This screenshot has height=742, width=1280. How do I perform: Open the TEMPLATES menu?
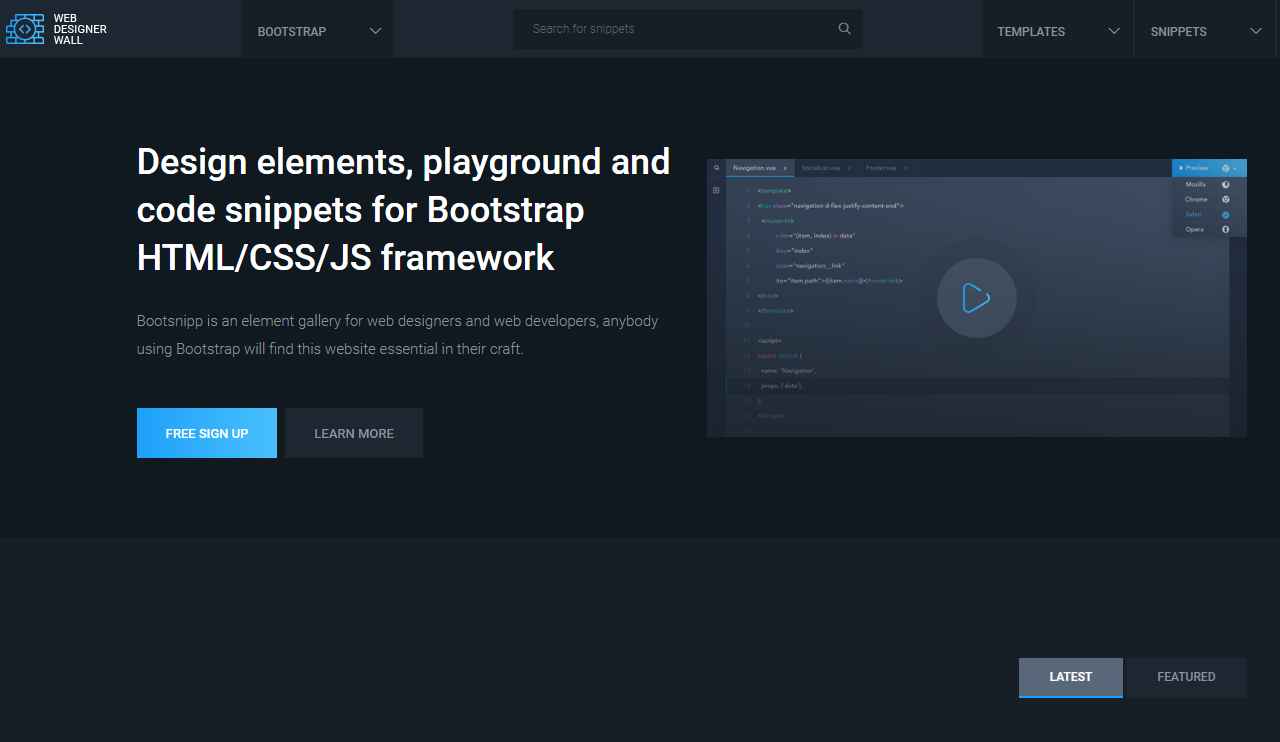pyautogui.click(x=1058, y=29)
